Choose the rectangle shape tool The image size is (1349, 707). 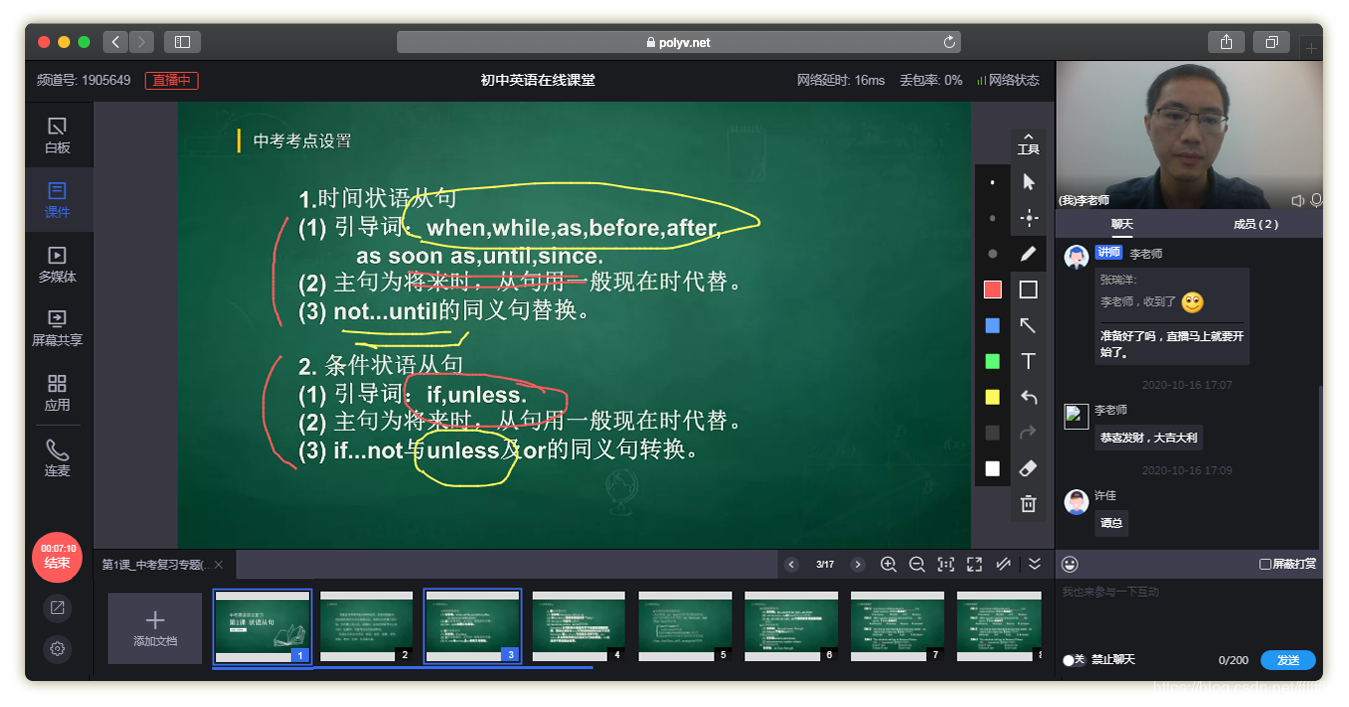(1028, 290)
